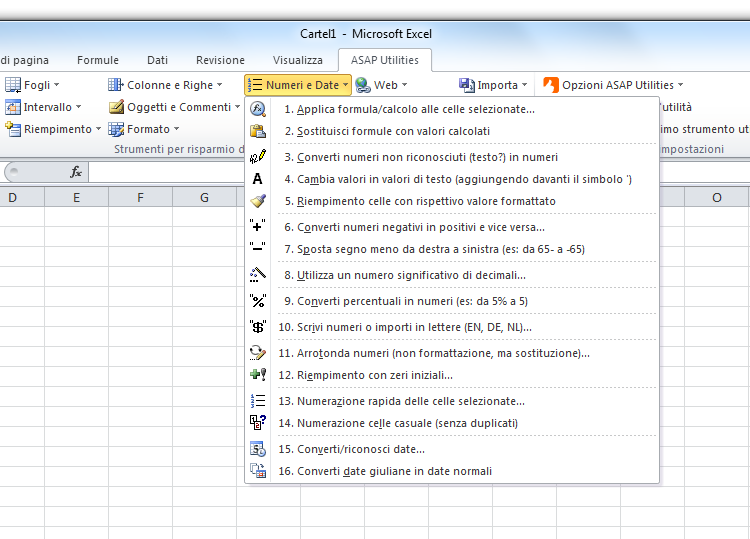Choose Converti/riconosci date
This screenshot has width=750, height=539.
click(x=452, y=449)
